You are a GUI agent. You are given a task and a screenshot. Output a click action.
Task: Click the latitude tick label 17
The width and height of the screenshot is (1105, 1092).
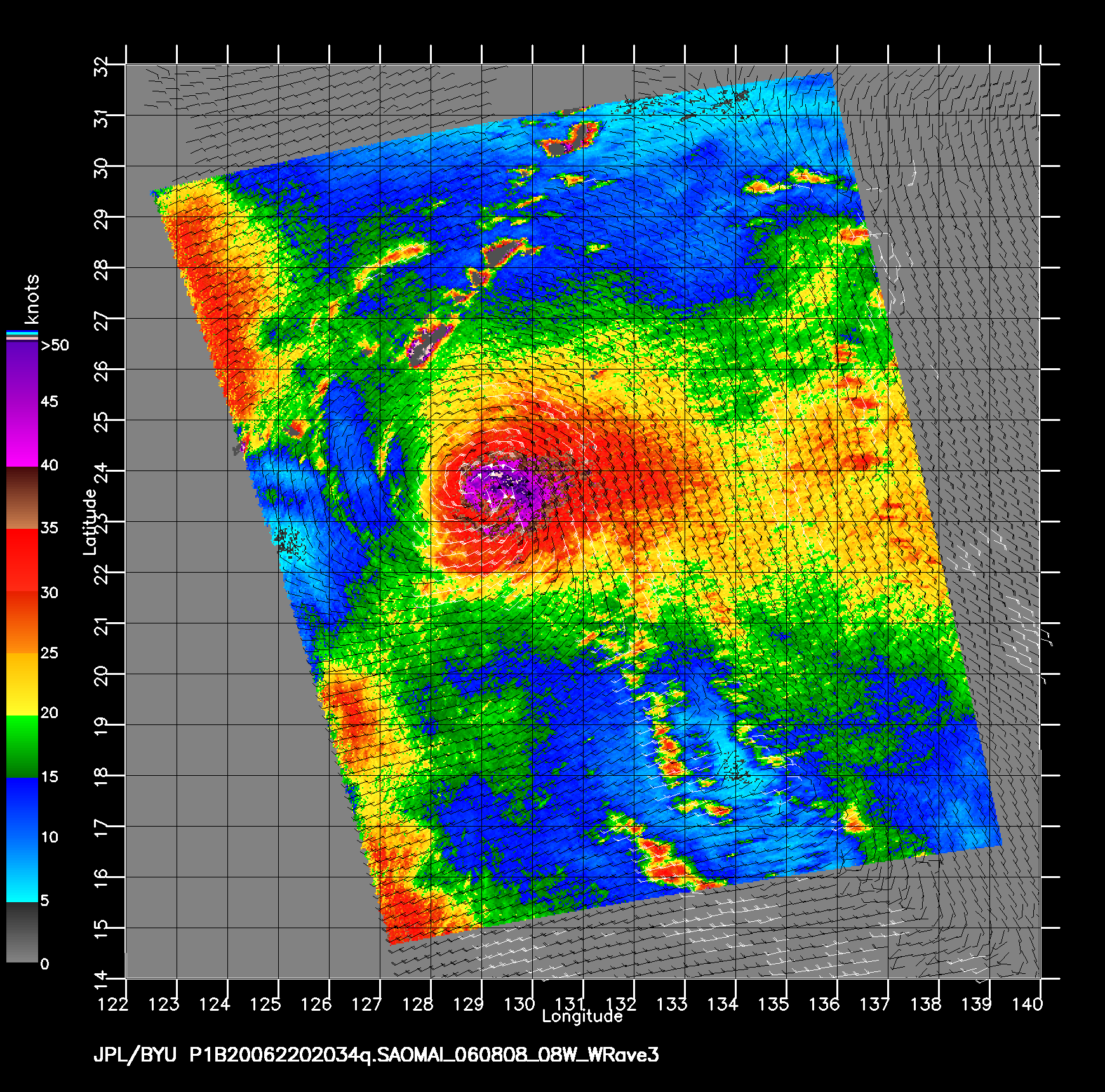tap(102, 828)
